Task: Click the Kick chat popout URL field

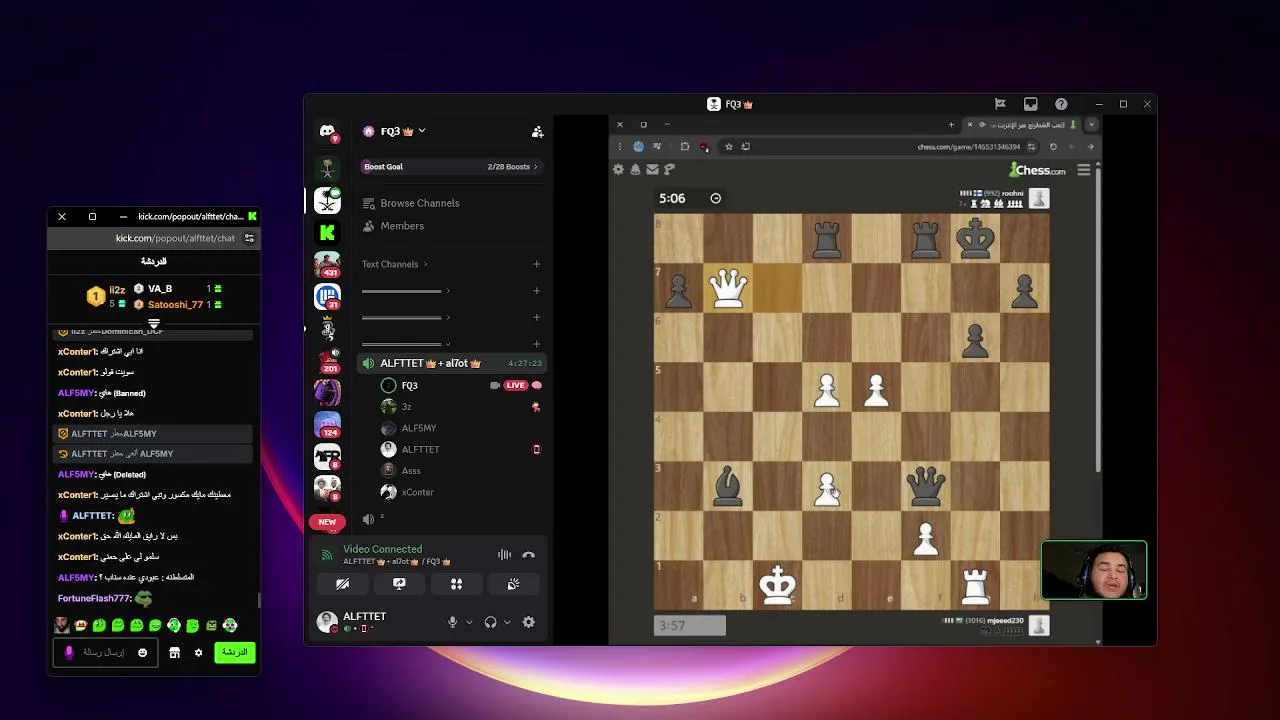Action: (175, 238)
